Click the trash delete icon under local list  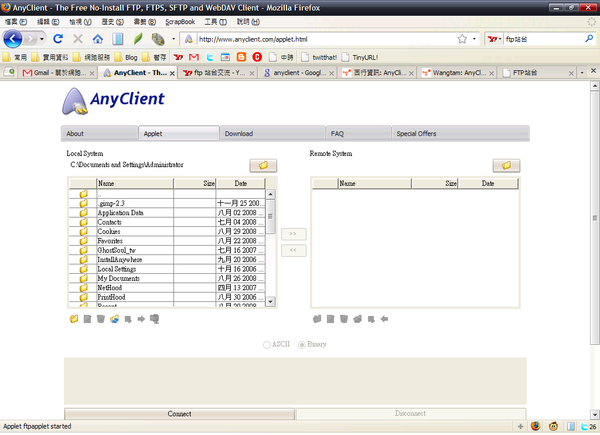(x=101, y=319)
